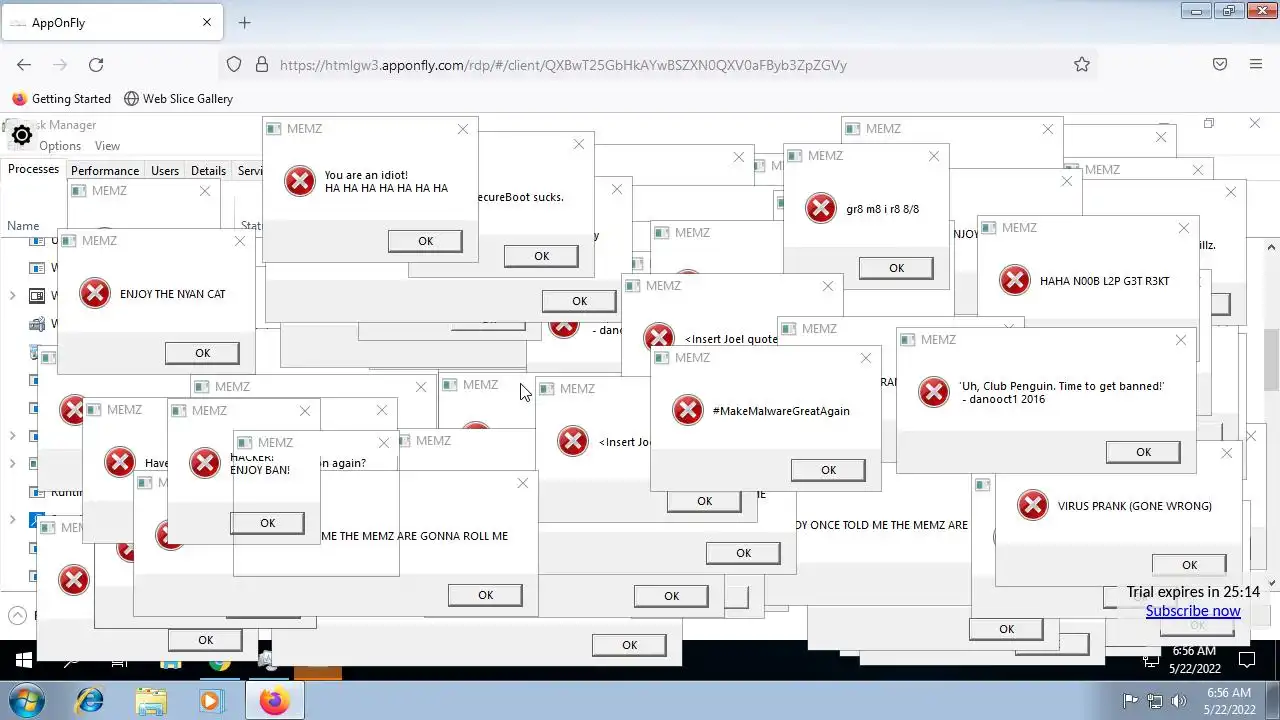Viewport: 1280px width, 720px height.
Task: Open the Firefox hamburger application menu
Action: (x=1256, y=64)
